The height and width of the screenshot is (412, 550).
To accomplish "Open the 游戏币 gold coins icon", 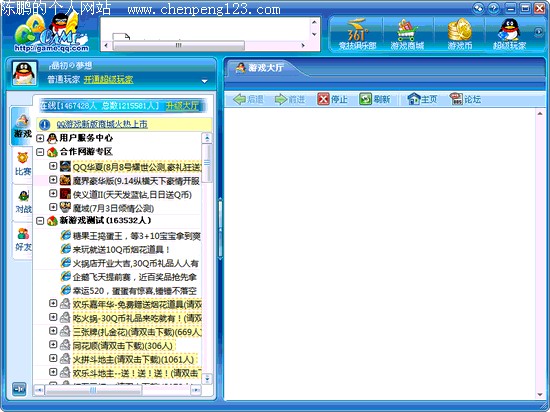I will (460, 34).
